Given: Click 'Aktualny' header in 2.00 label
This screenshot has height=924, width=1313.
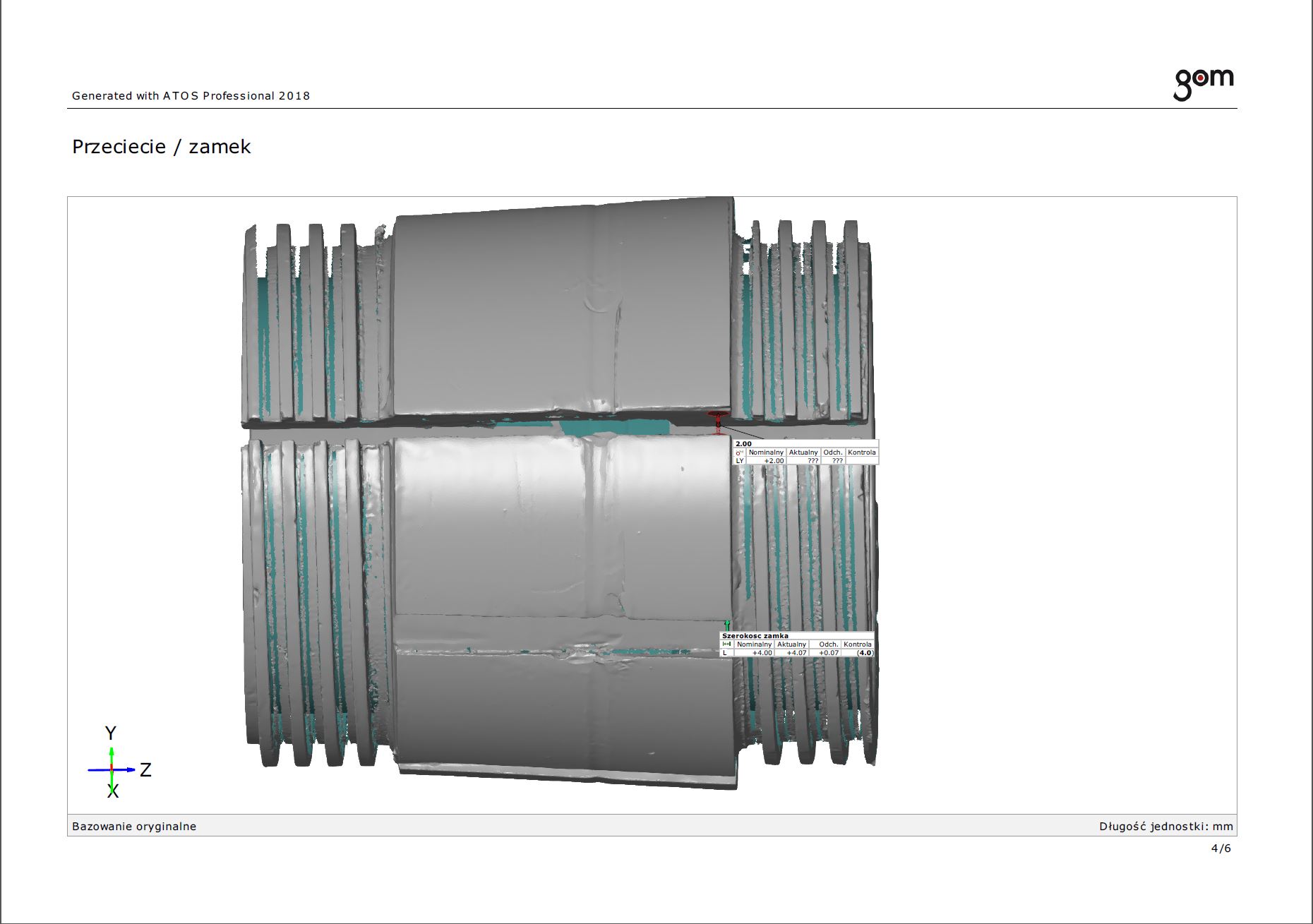Looking at the screenshot, I should 803,452.
